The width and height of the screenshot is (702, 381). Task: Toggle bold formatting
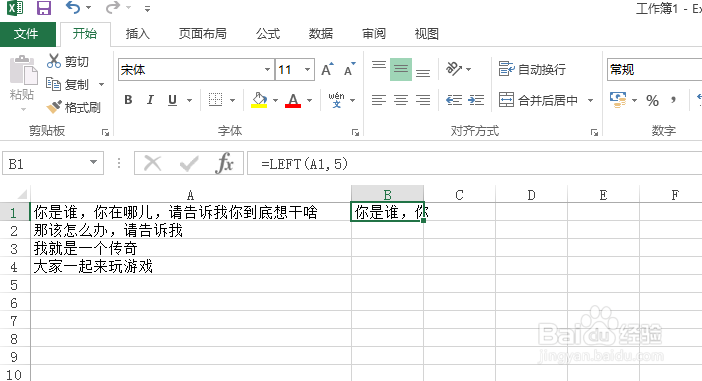tap(128, 100)
